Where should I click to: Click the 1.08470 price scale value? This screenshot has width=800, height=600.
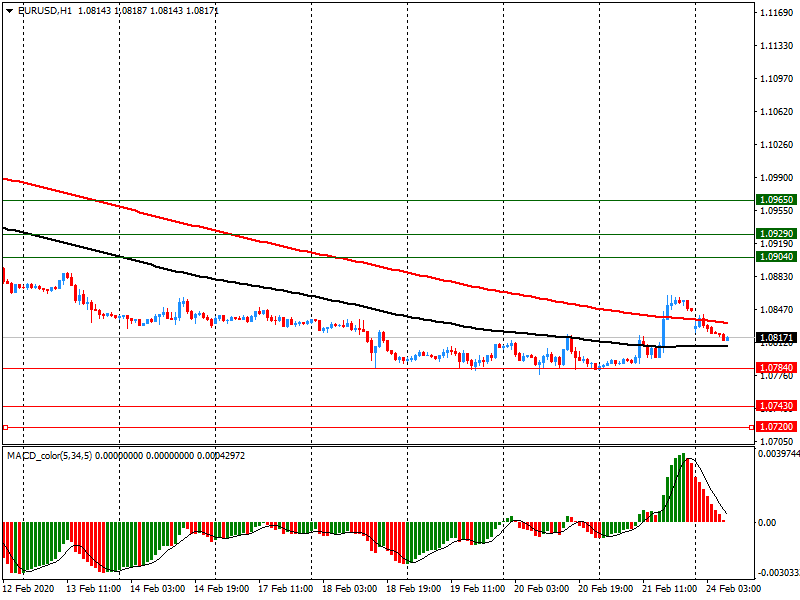coord(777,310)
